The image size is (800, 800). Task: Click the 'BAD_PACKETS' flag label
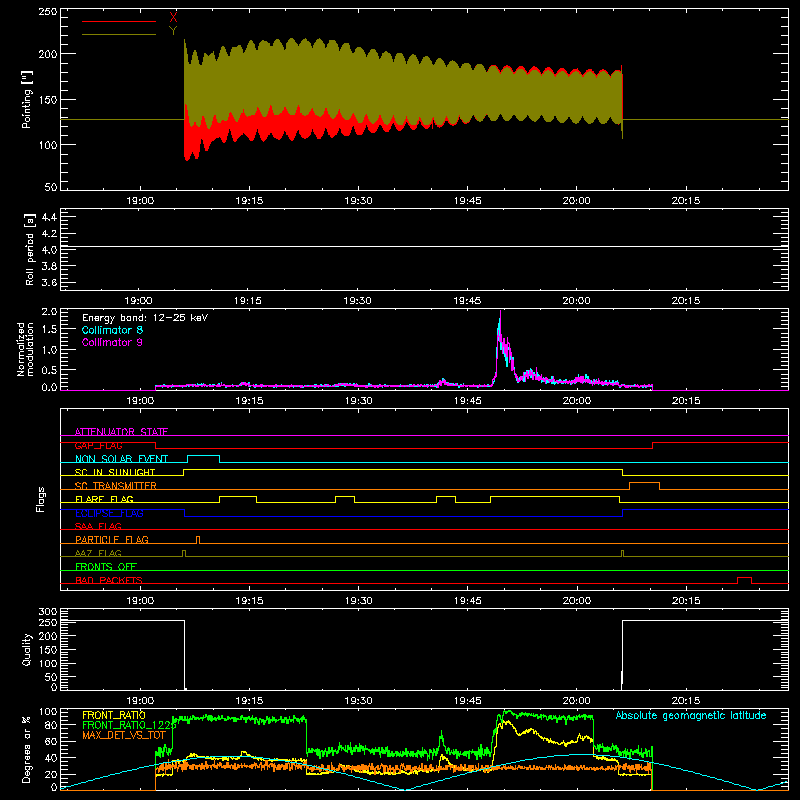[109, 580]
